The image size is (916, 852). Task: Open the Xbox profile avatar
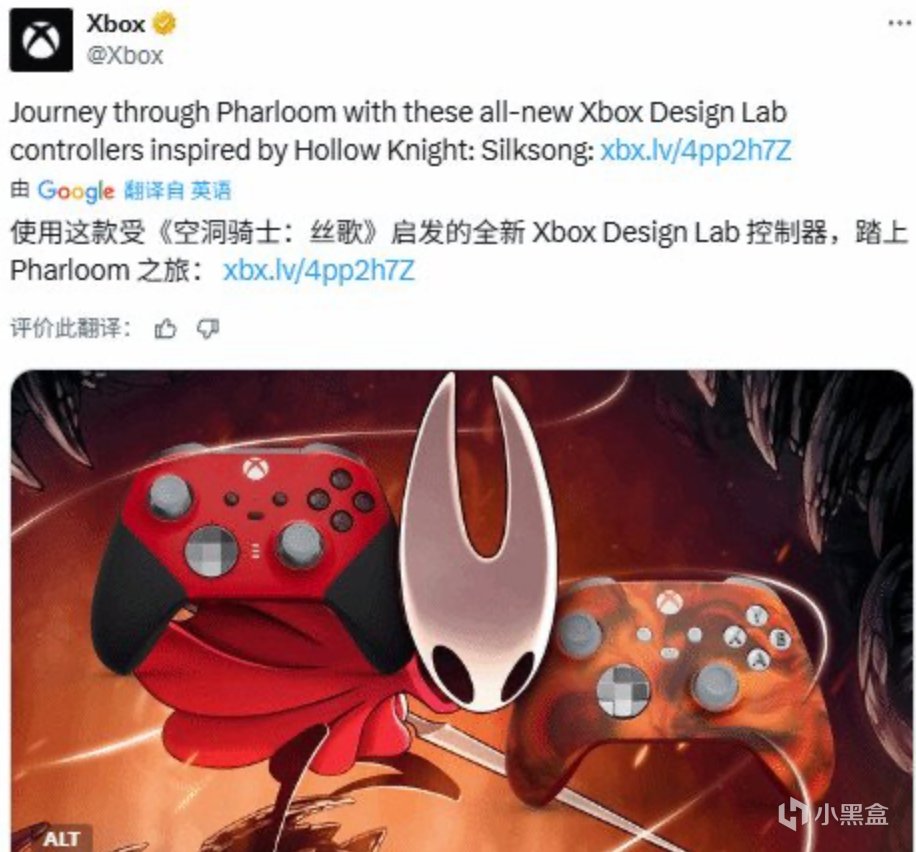(41, 40)
